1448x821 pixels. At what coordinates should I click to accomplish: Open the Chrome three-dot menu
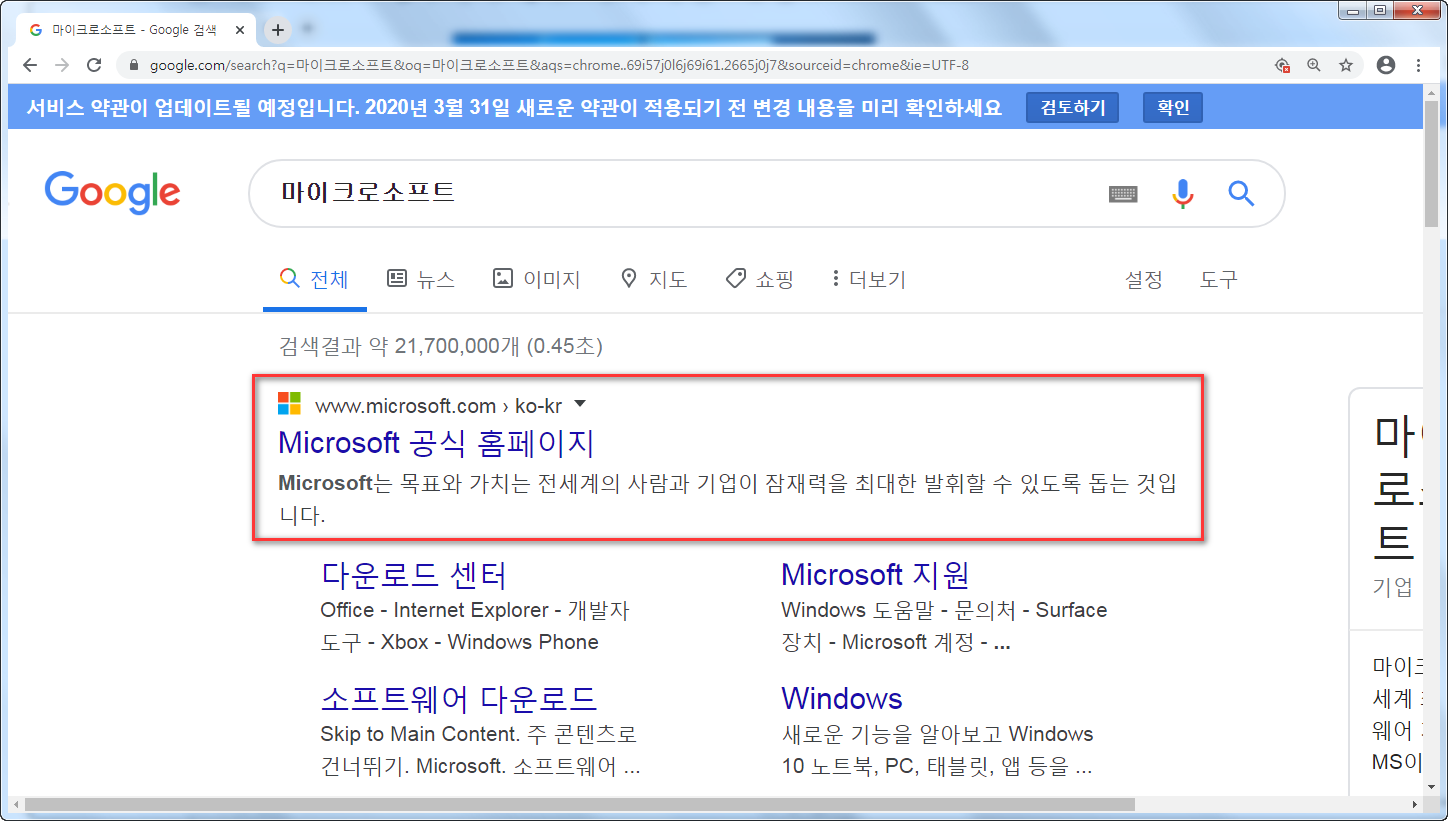tap(1418, 65)
